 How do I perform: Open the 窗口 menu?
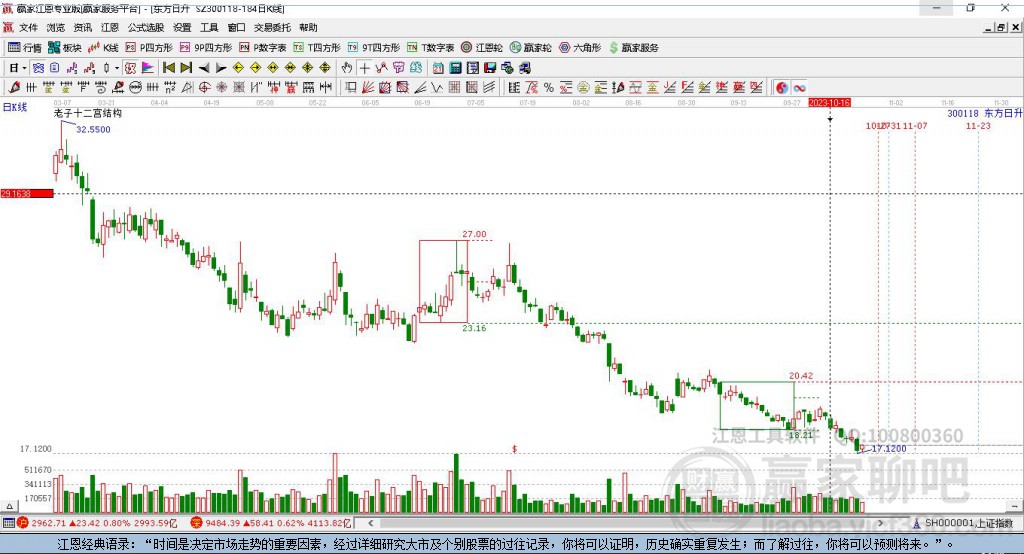tap(236, 27)
